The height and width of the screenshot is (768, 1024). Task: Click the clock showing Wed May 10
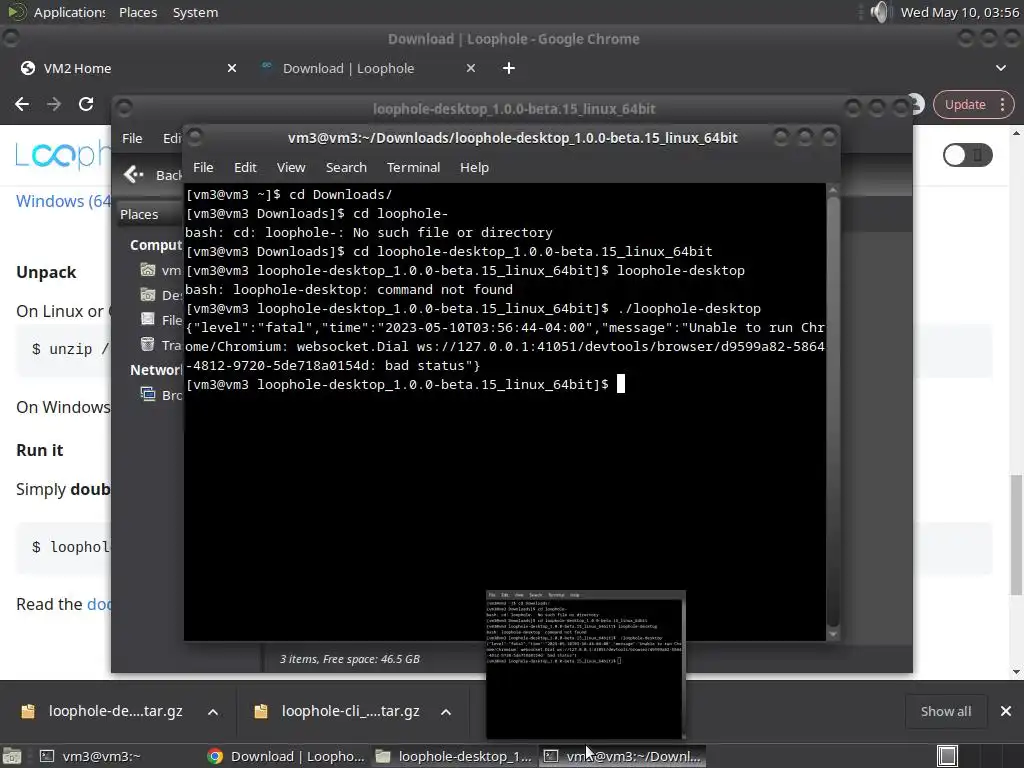click(959, 12)
